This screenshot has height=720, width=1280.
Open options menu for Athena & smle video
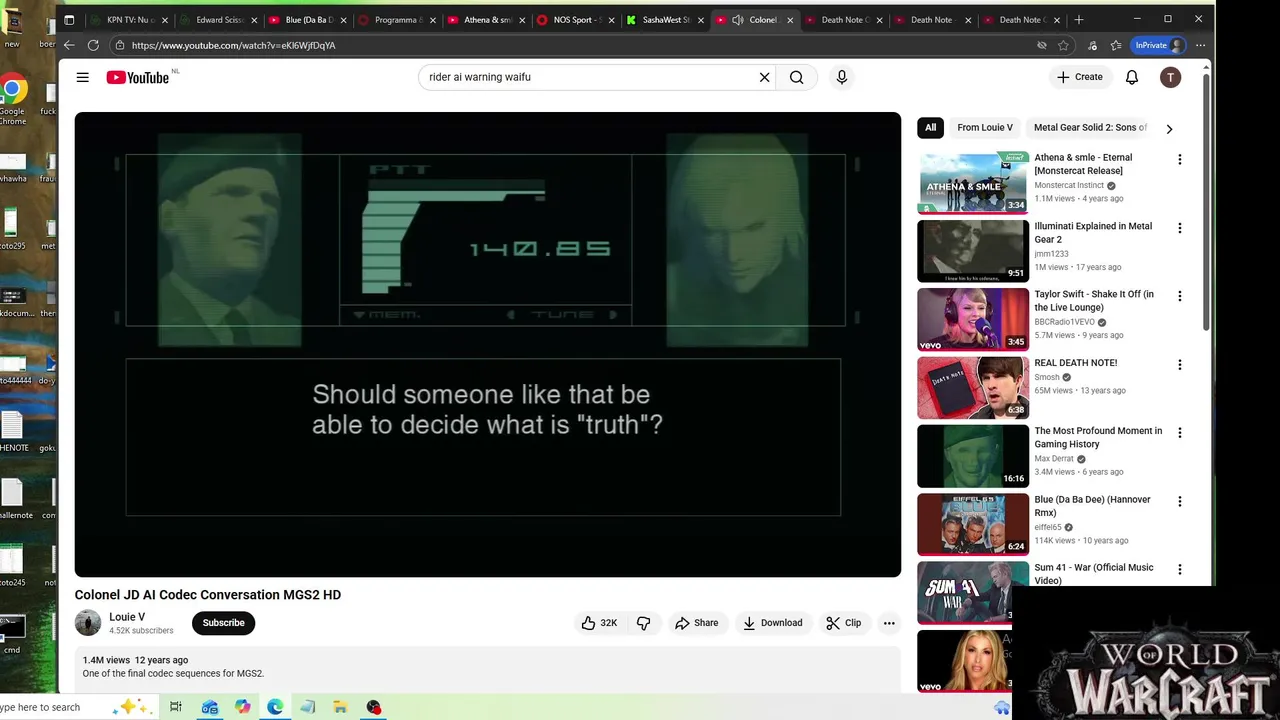click(x=1180, y=159)
